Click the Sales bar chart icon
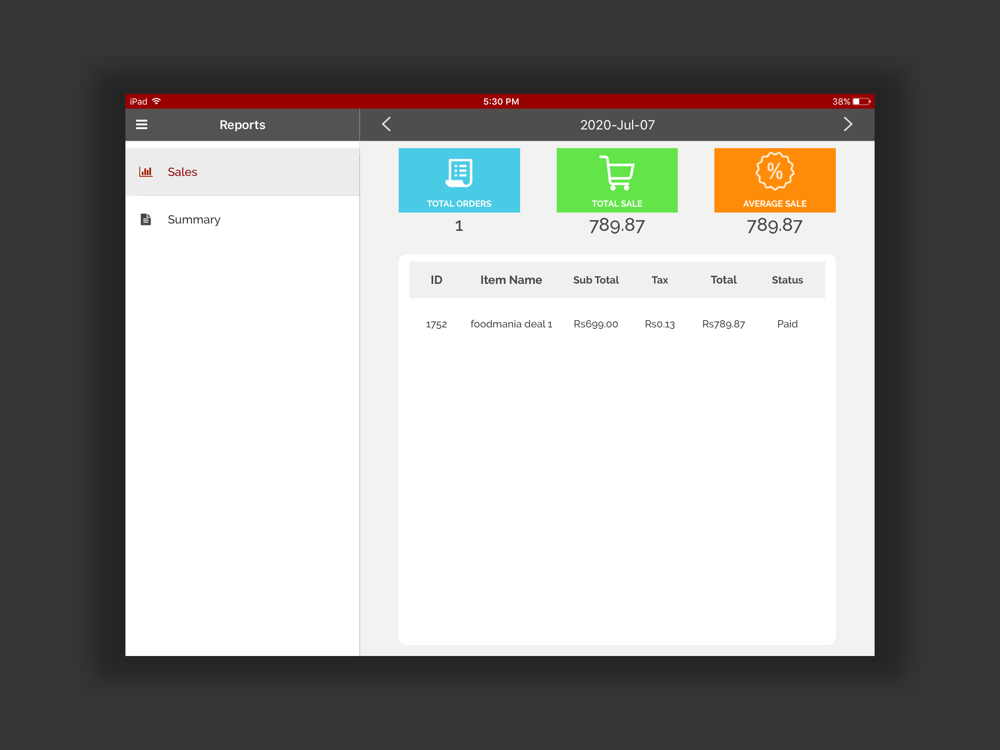 145,172
